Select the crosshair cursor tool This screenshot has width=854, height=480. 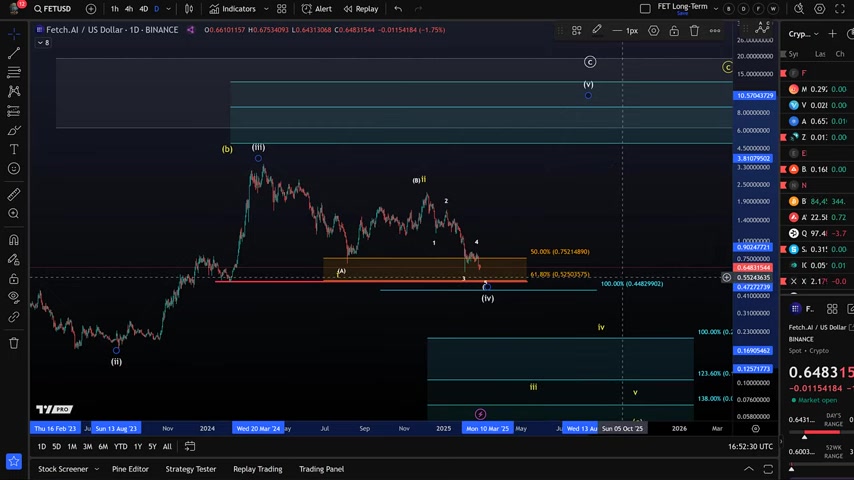point(14,34)
